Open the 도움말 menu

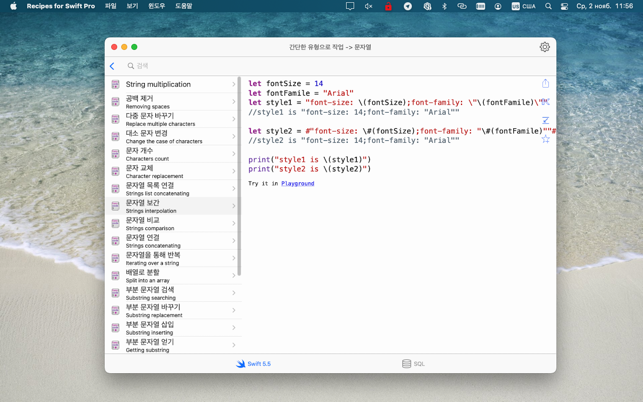point(183,6)
